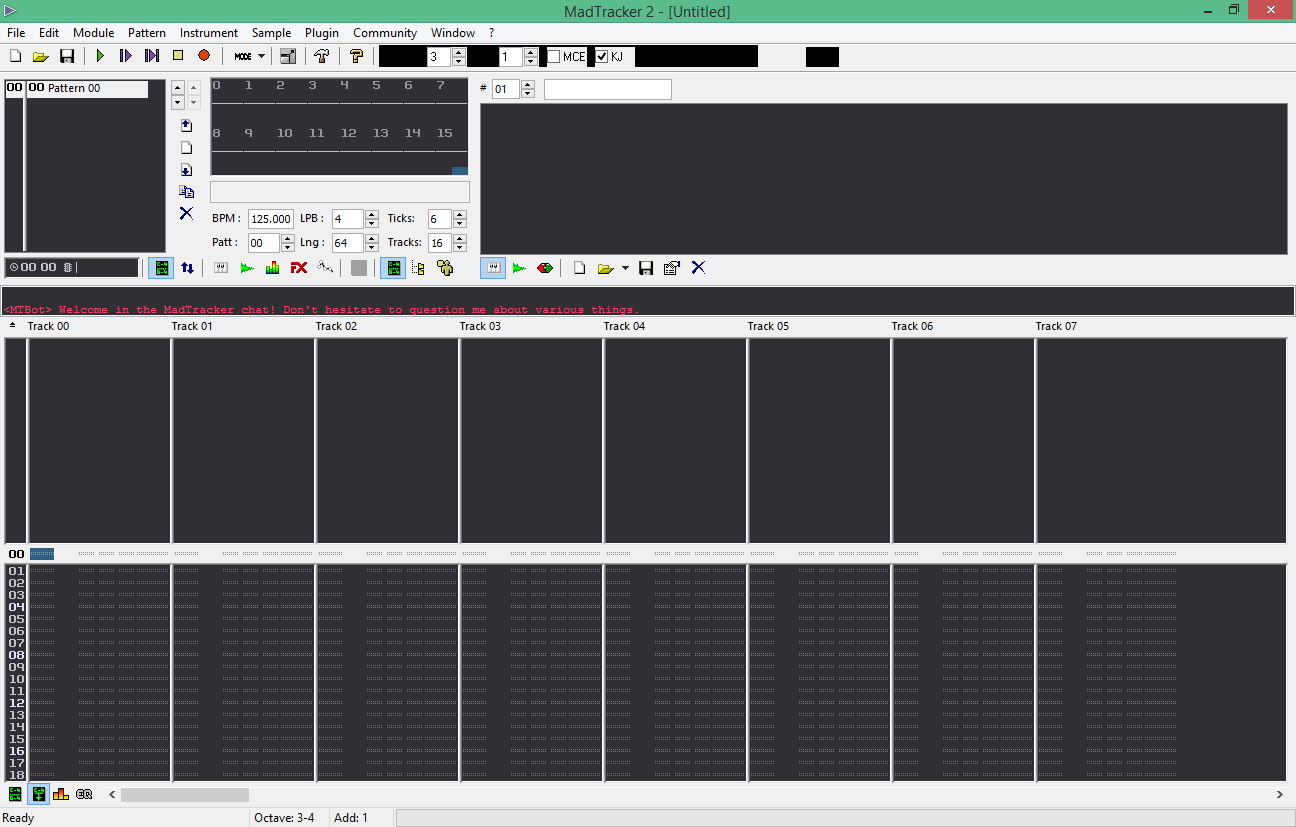Click the Track 03 header
Screen dimensions: 1296x827
click(x=480, y=326)
